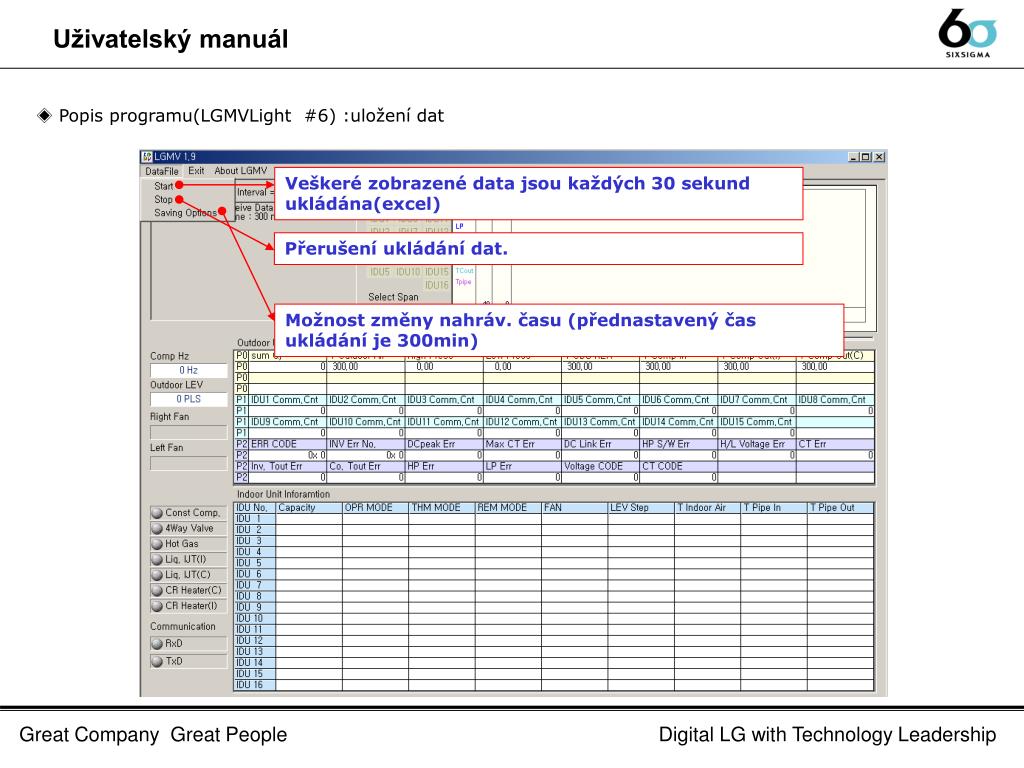
Task: Choose Stop in the DataFile menu
Action: click(x=163, y=199)
